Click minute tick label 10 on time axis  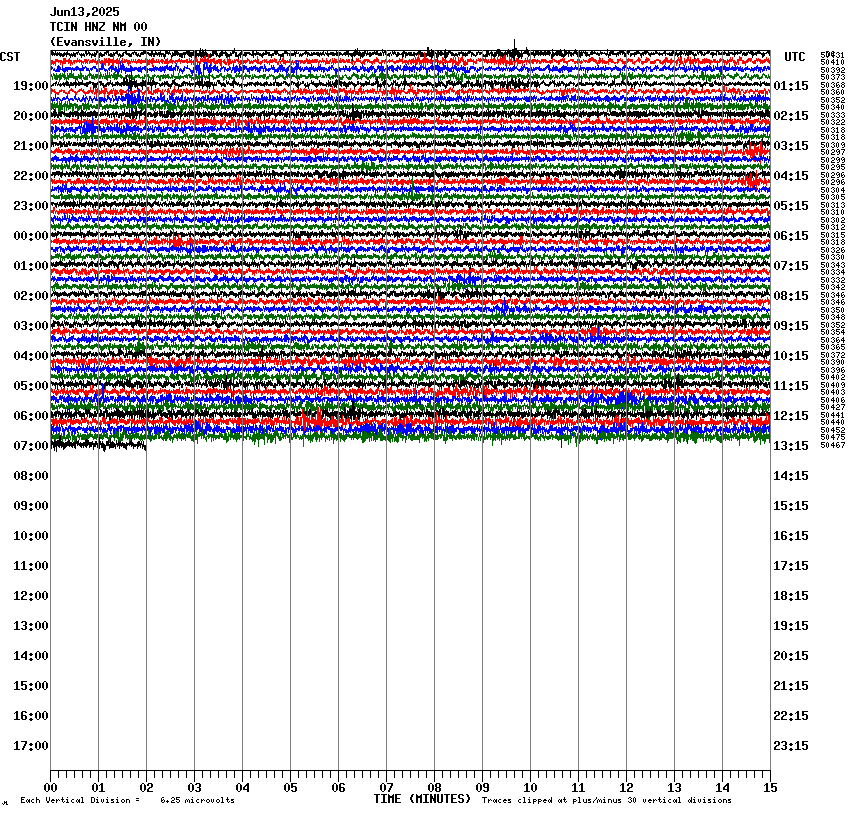(x=530, y=788)
